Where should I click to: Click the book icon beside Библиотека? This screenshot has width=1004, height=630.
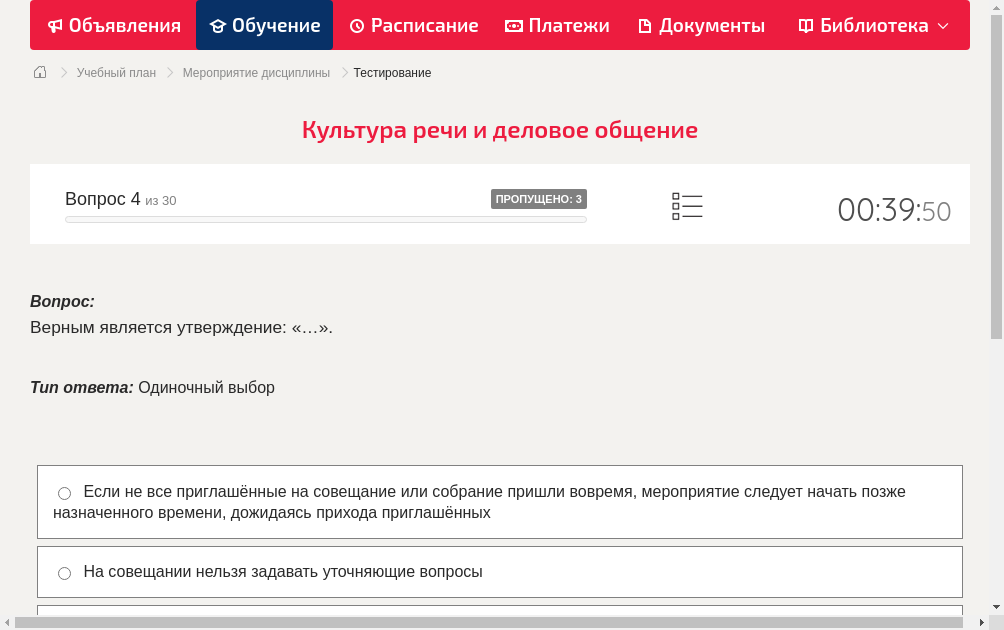tap(806, 25)
